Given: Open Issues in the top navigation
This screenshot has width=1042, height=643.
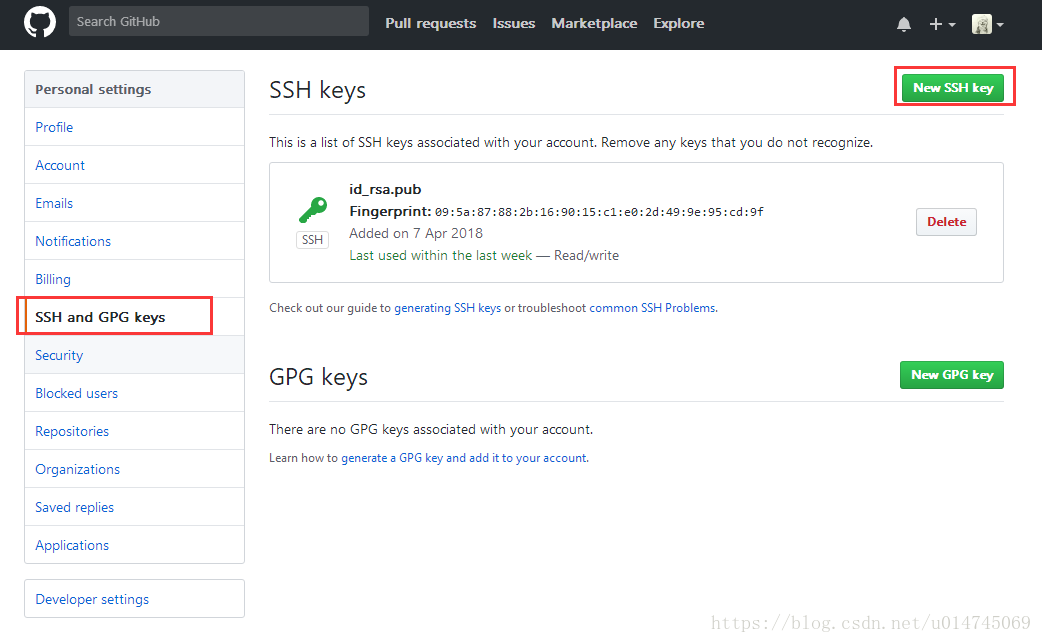Looking at the screenshot, I should click(x=514, y=23).
